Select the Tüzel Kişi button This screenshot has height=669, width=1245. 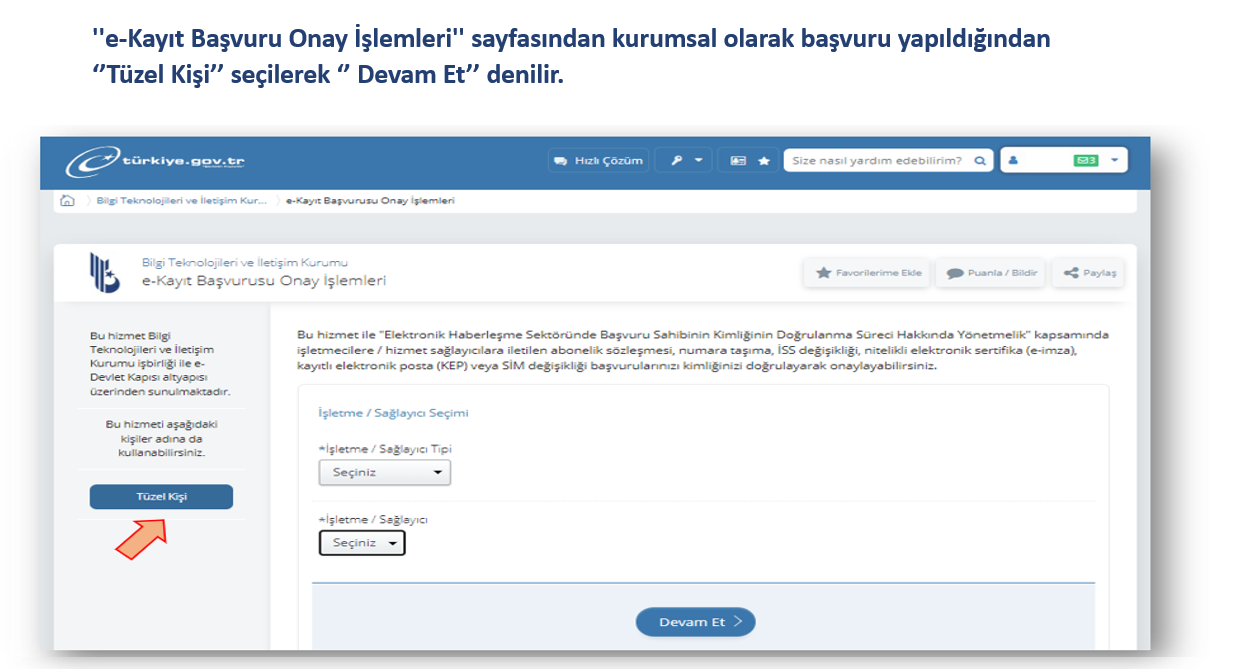(x=161, y=497)
